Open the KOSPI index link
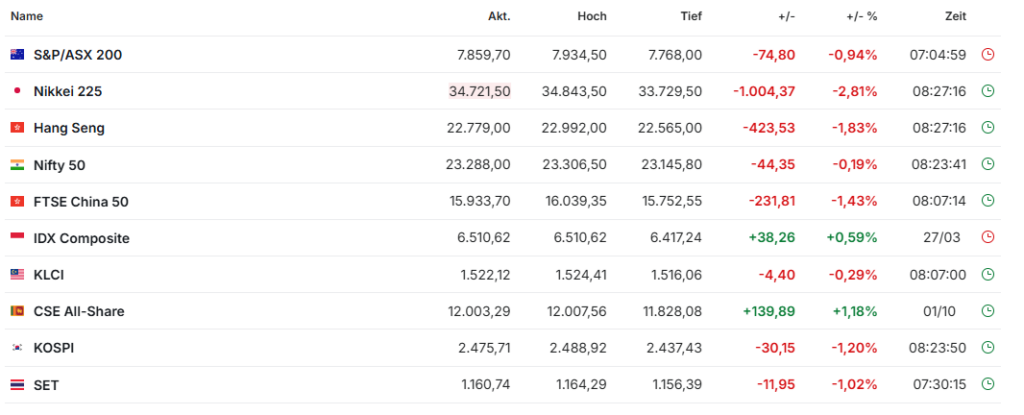This screenshot has height=415, width=1024. [54, 348]
